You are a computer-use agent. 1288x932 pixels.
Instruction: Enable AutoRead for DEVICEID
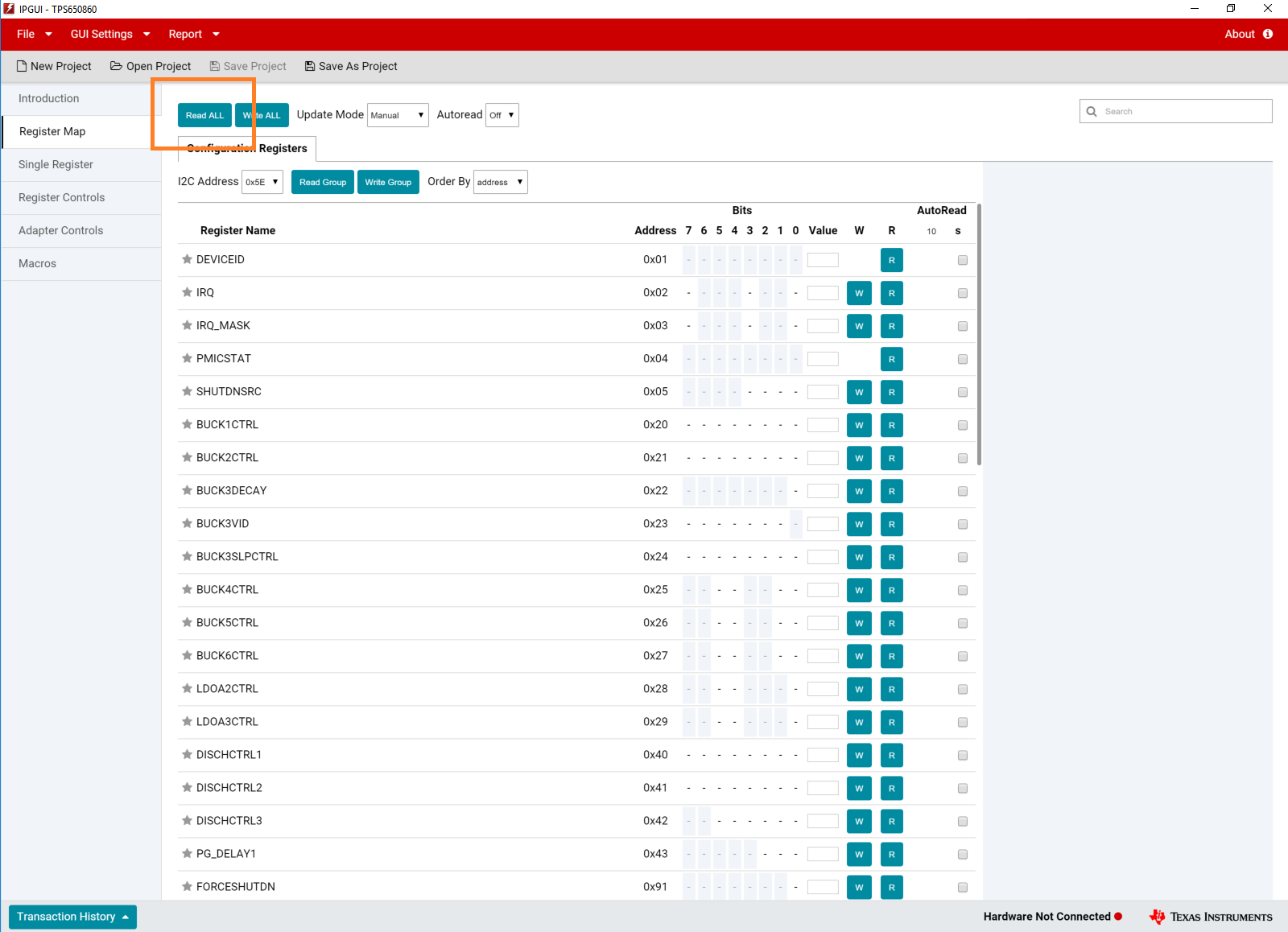pyautogui.click(x=963, y=260)
